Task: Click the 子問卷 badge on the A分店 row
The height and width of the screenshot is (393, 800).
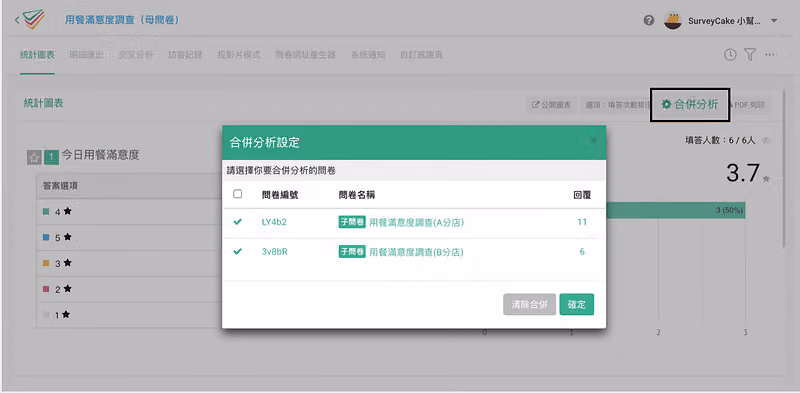Action: [352, 222]
